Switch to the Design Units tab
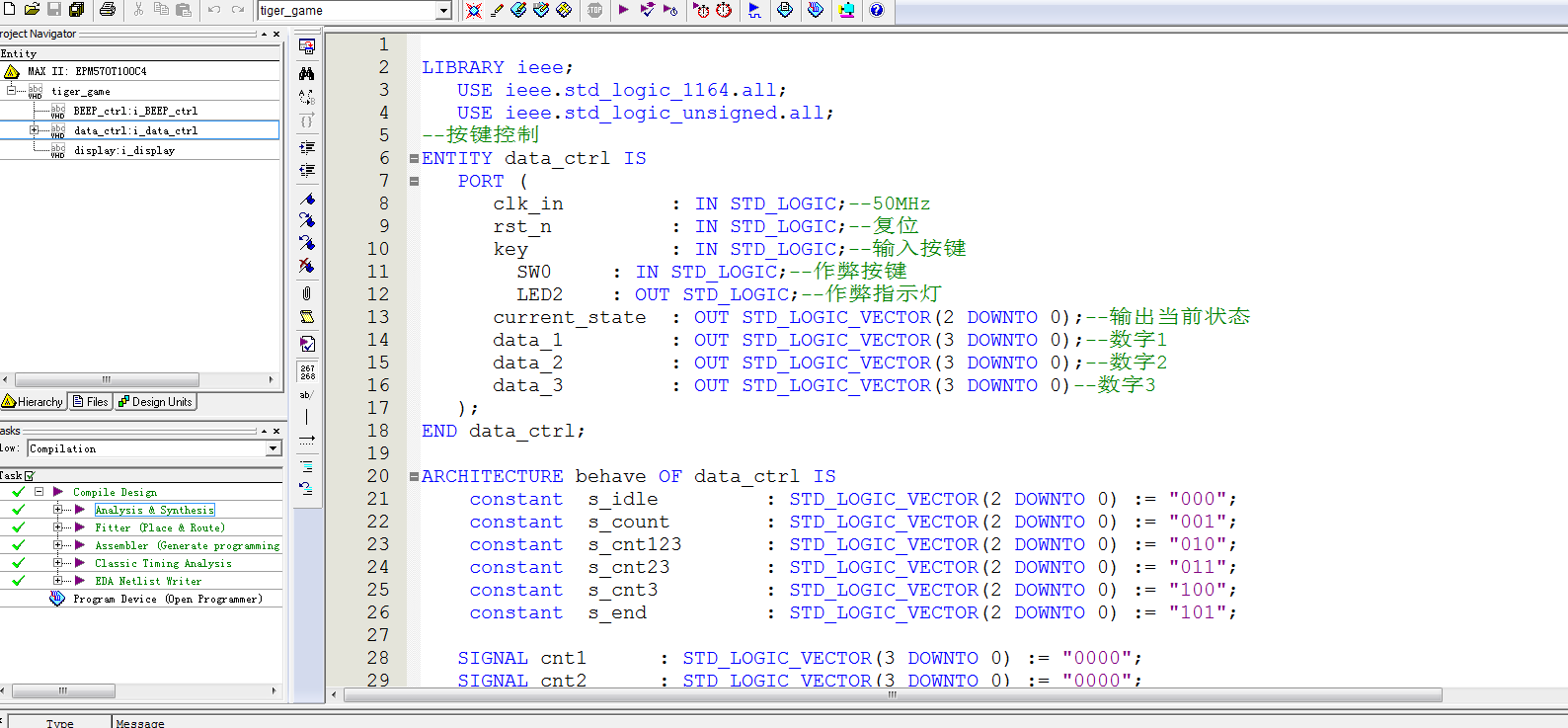The height and width of the screenshot is (728, 1568). click(155, 402)
